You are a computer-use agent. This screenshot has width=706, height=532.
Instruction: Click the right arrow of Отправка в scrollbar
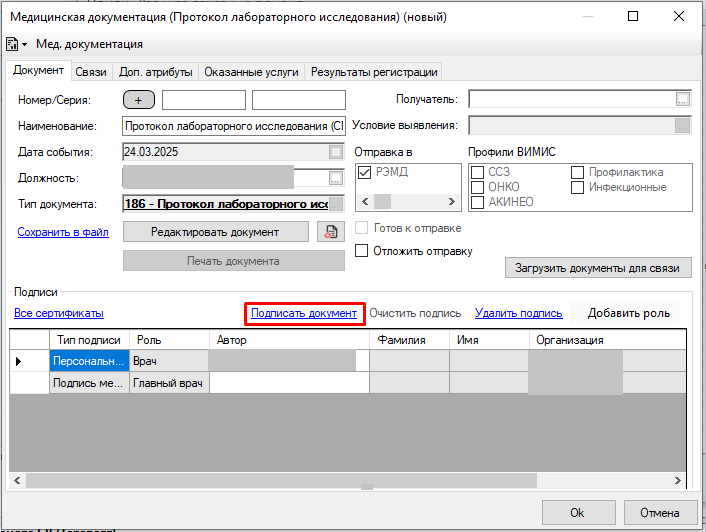tap(452, 202)
